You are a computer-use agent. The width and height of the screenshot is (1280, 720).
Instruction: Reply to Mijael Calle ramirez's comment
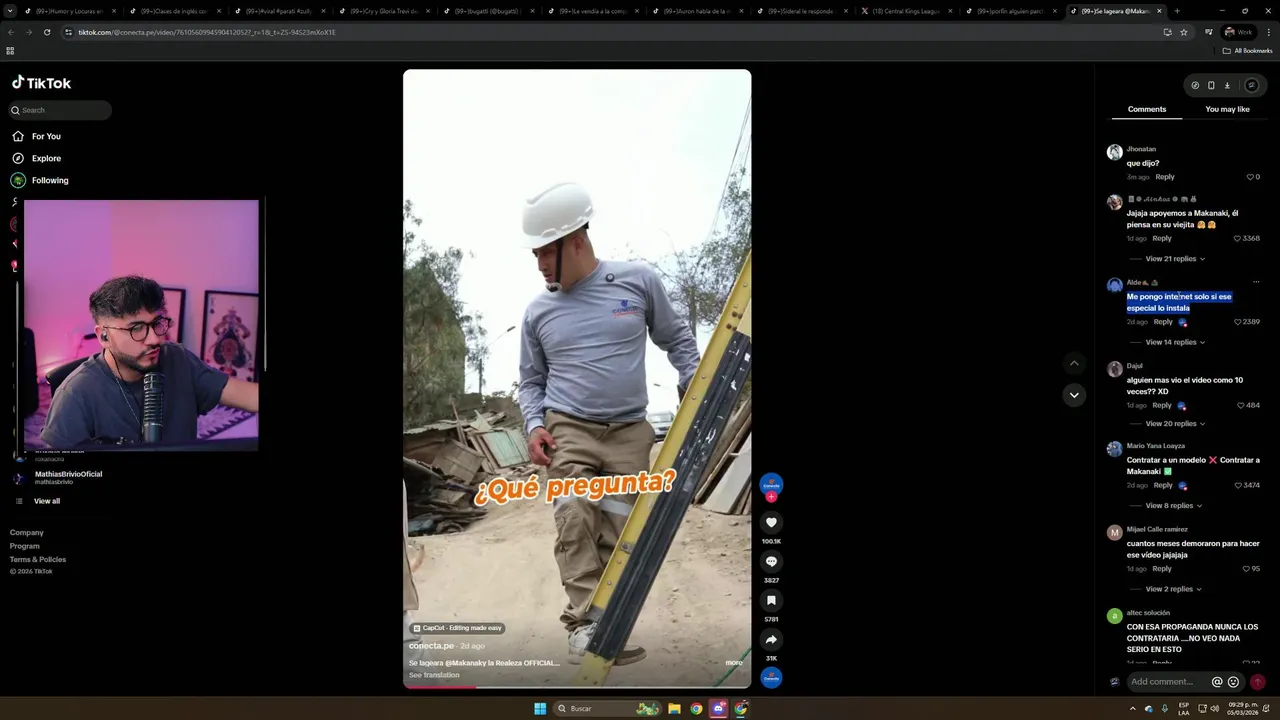point(1162,568)
